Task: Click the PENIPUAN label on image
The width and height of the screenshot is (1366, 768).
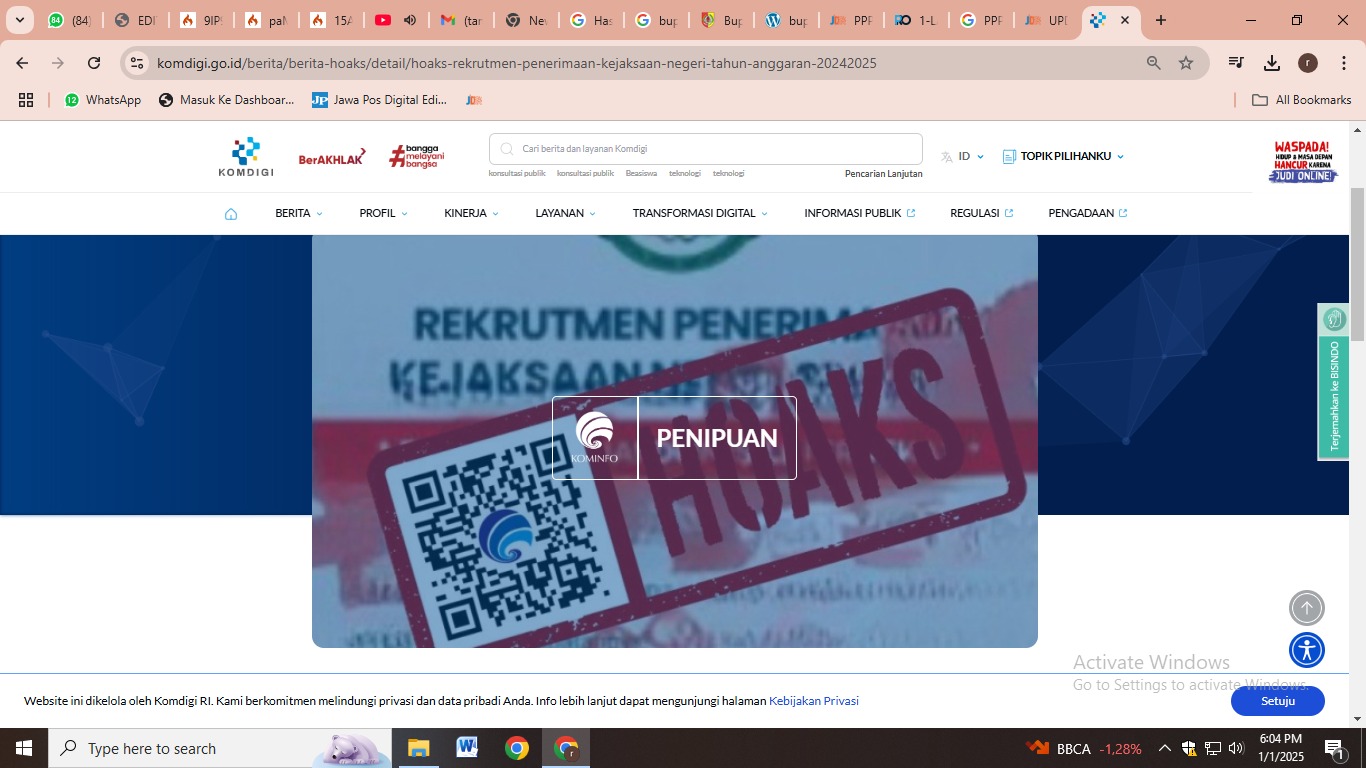Action: [717, 438]
